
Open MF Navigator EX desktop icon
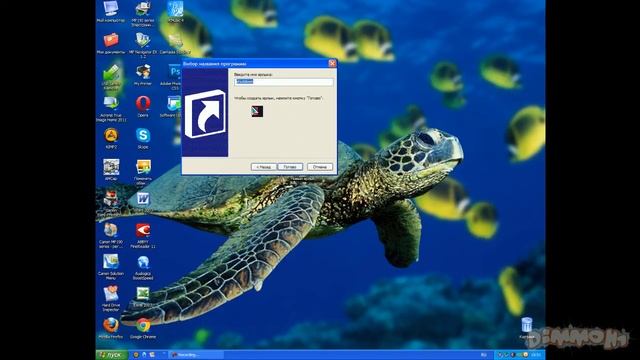tap(142, 45)
